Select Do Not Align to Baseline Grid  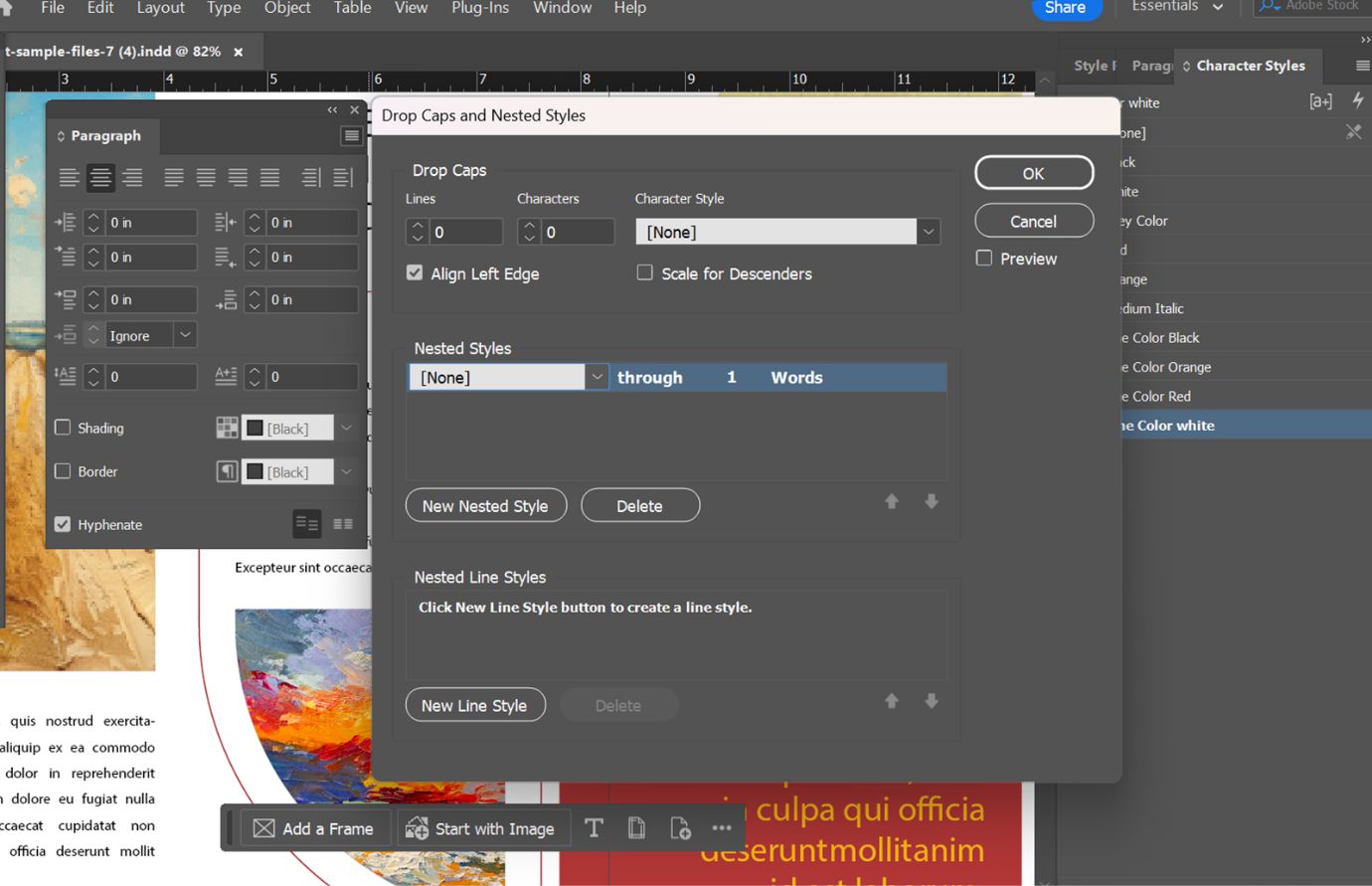[x=307, y=524]
